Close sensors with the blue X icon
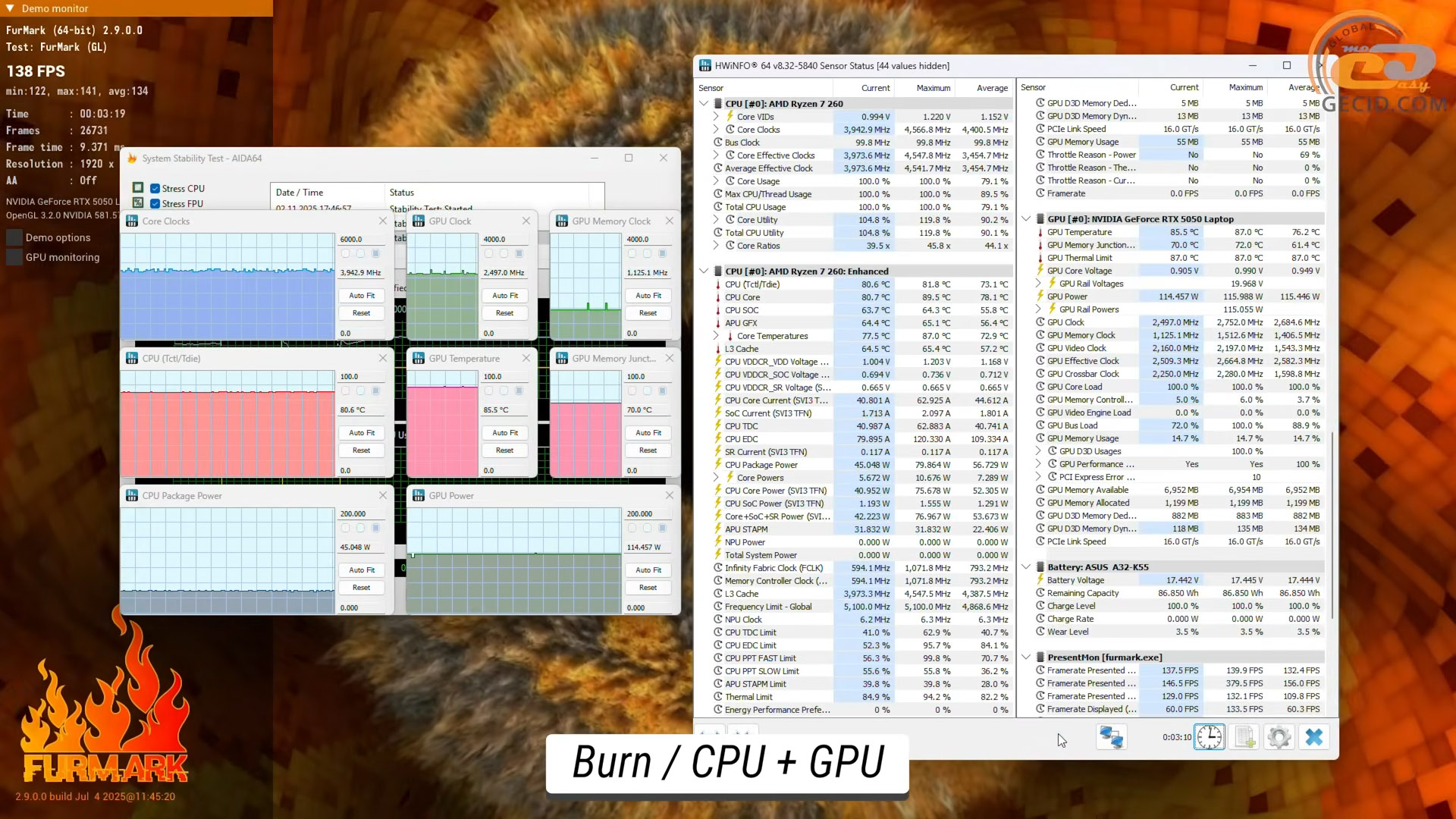Screen dimensions: 1456x819 (x=1314, y=737)
